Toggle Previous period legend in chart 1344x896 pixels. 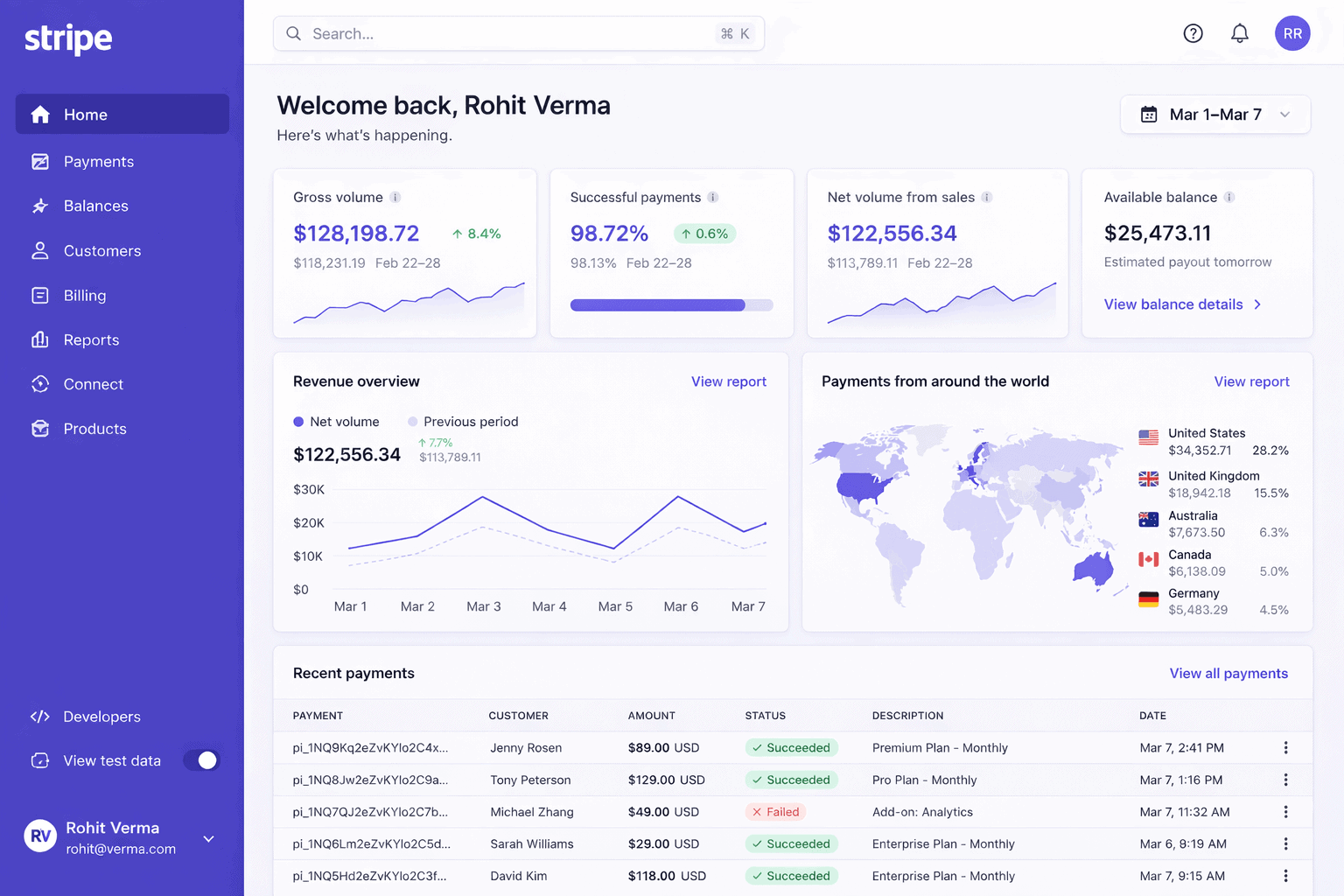pyautogui.click(x=464, y=422)
